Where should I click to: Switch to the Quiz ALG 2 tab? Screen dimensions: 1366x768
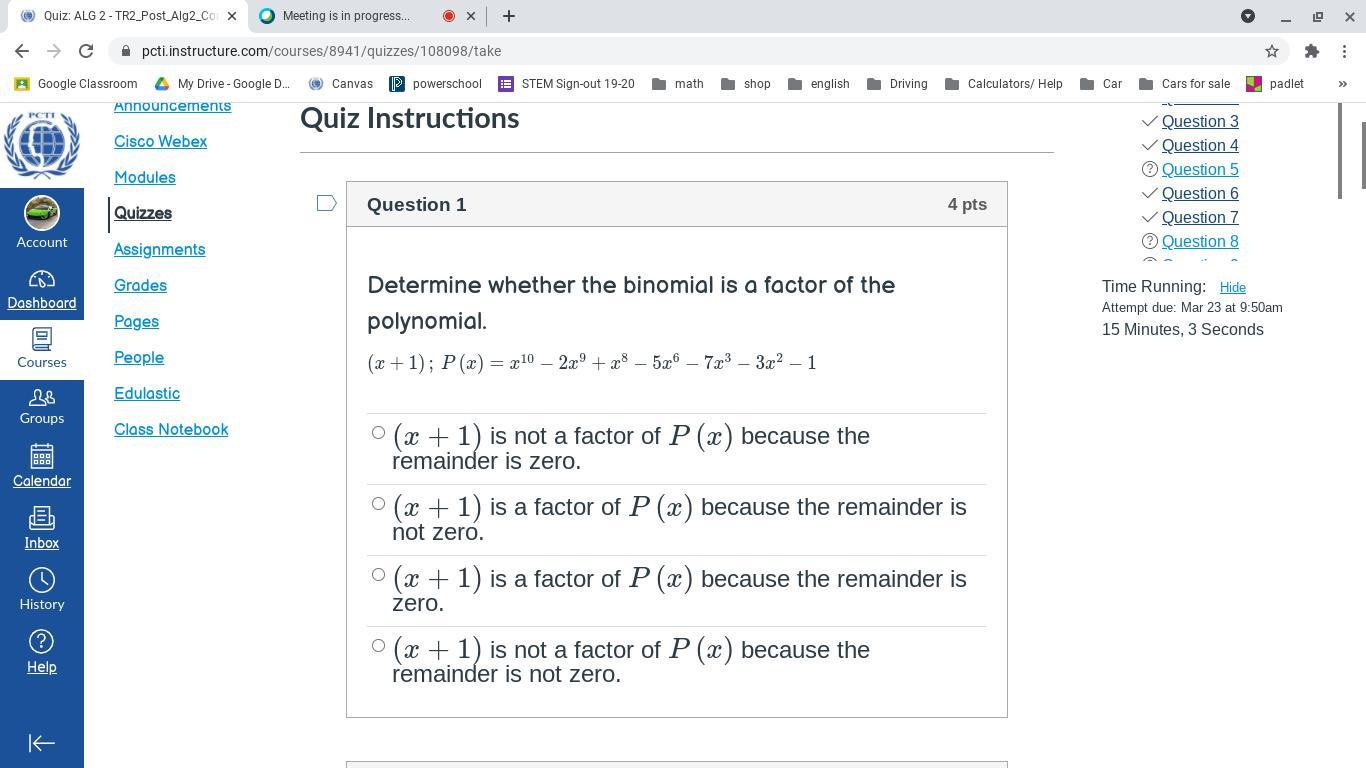click(x=126, y=16)
